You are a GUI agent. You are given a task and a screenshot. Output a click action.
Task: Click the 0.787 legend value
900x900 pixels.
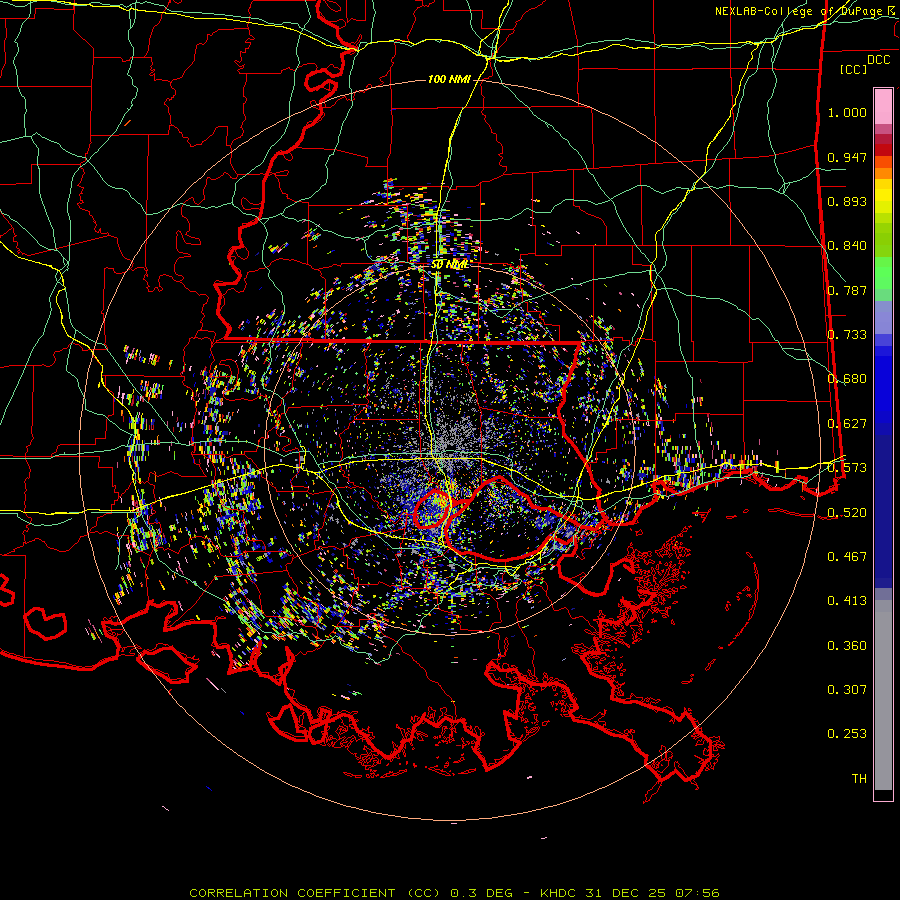[x=847, y=290]
